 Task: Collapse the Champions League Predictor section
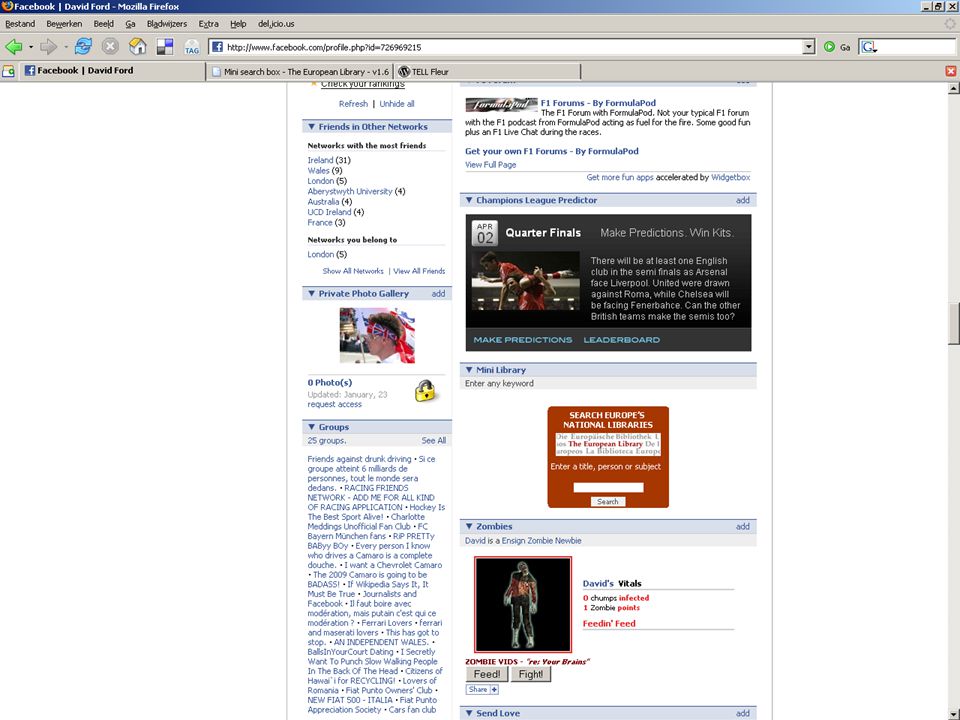(469, 200)
